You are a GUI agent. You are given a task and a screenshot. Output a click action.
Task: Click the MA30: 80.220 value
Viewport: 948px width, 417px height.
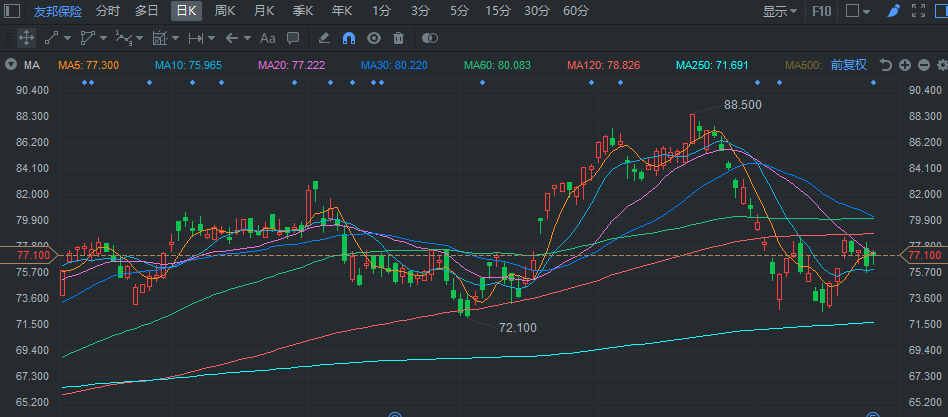tap(394, 65)
